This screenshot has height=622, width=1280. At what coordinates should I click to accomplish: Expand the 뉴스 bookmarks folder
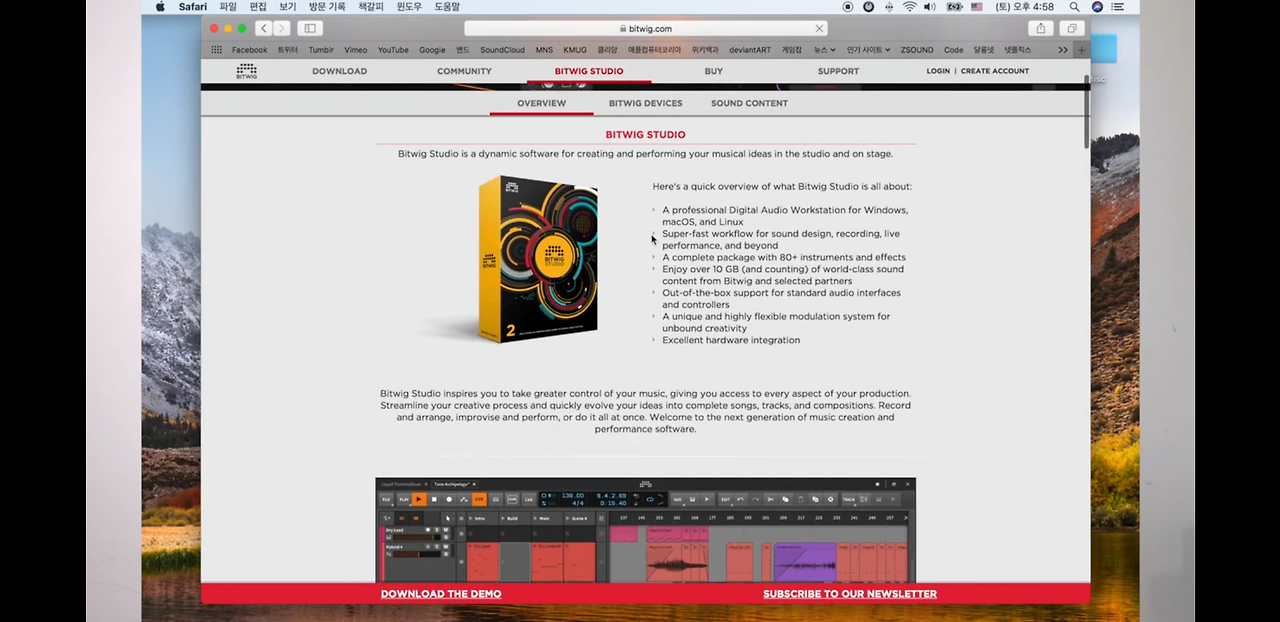[x=823, y=49]
